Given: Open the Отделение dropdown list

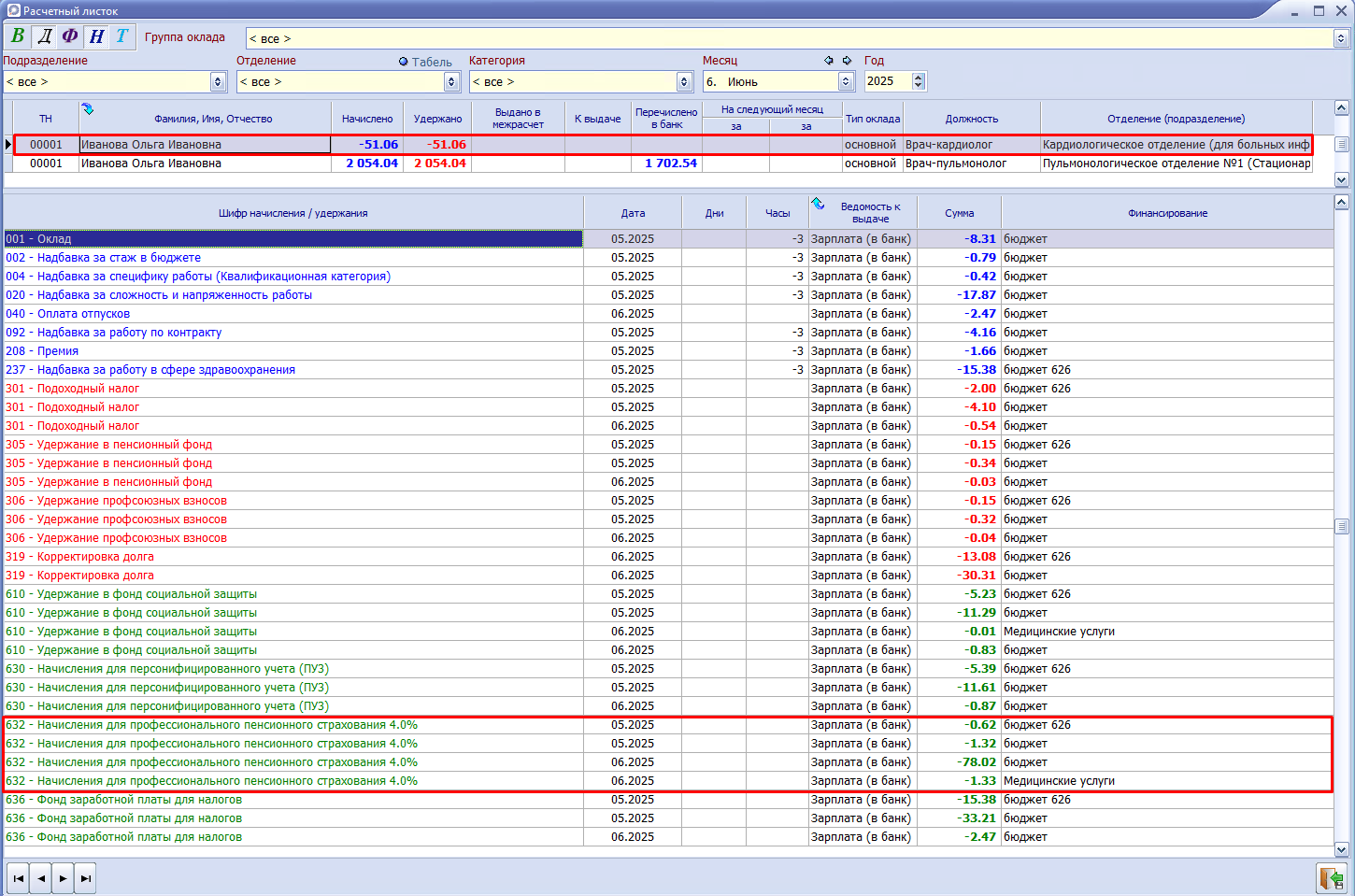Looking at the screenshot, I should [x=451, y=82].
